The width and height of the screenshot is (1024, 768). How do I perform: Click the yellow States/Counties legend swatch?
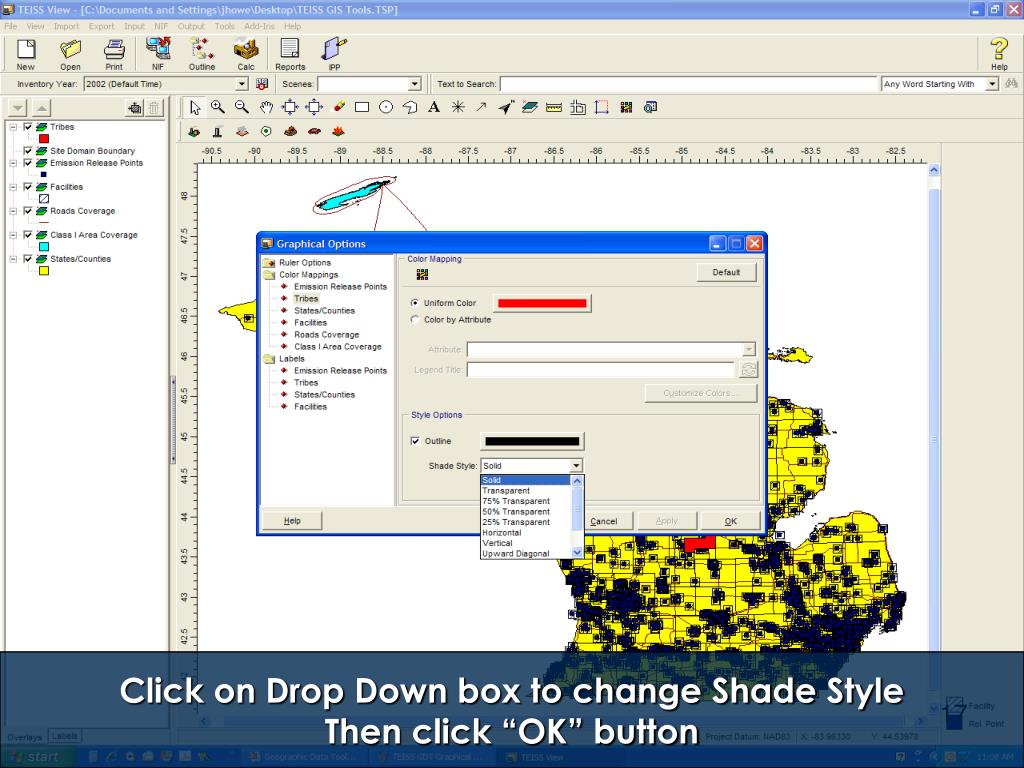pos(44,270)
